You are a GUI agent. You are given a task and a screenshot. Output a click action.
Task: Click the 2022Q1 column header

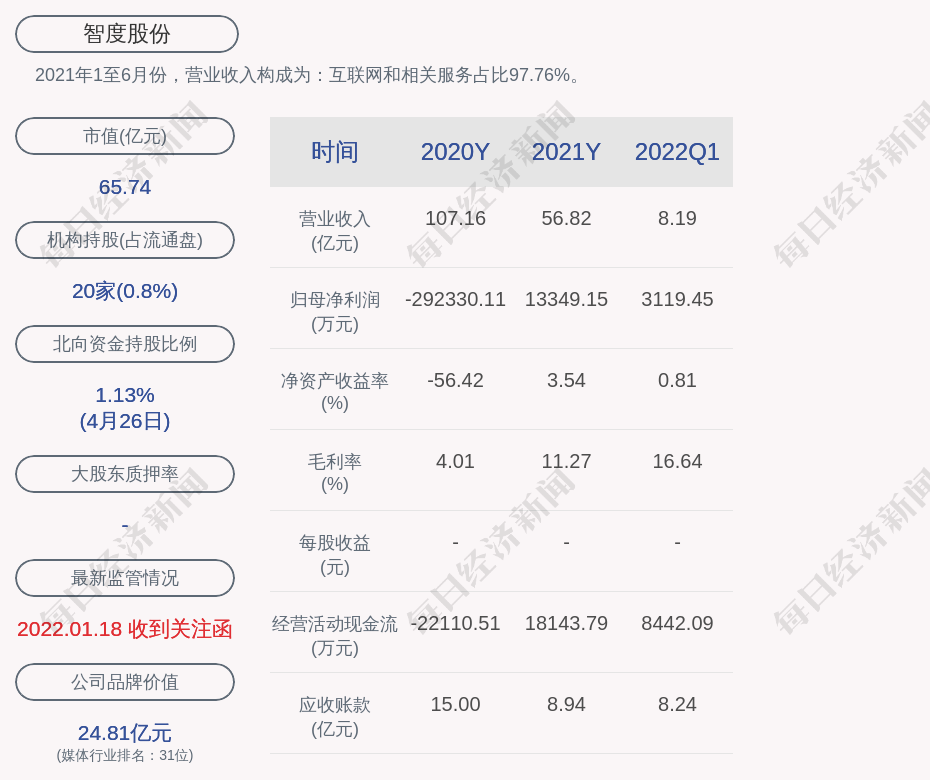pyautogui.click(x=677, y=152)
